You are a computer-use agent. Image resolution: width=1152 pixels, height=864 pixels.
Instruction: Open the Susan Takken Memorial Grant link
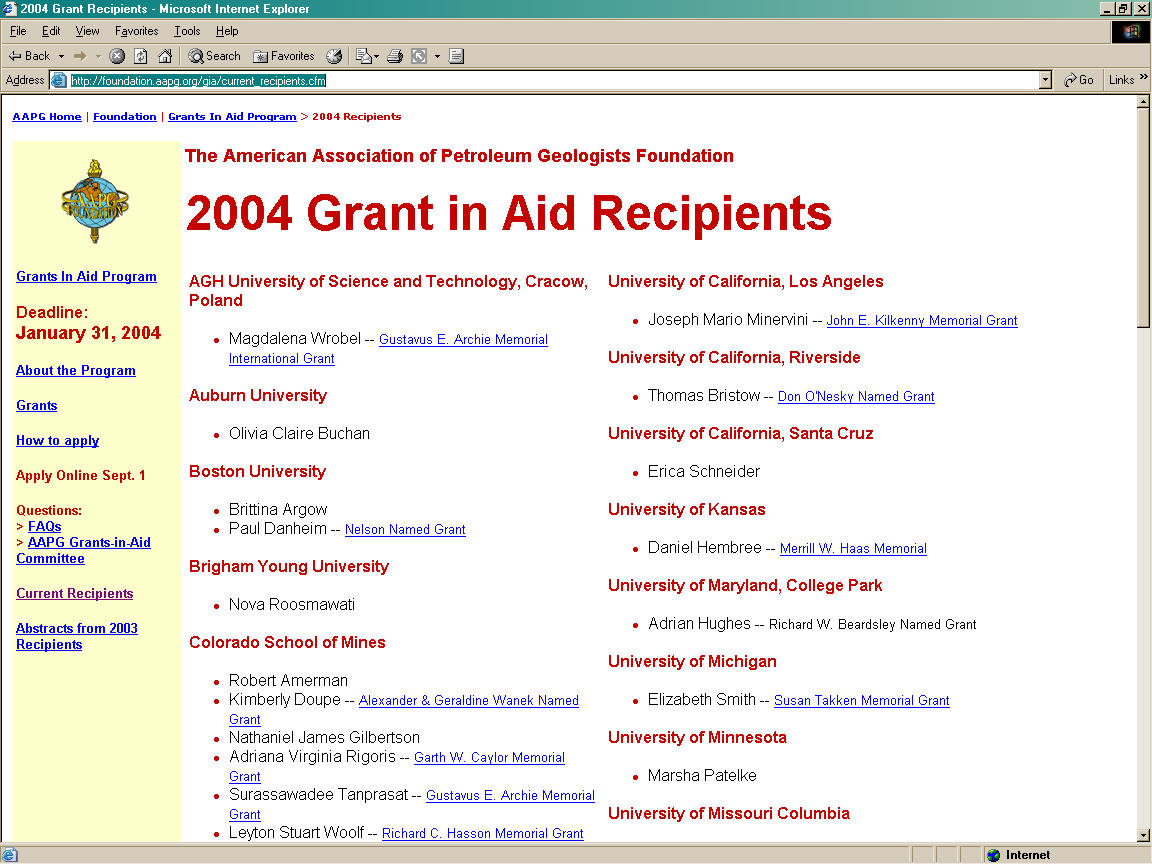[x=862, y=701]
